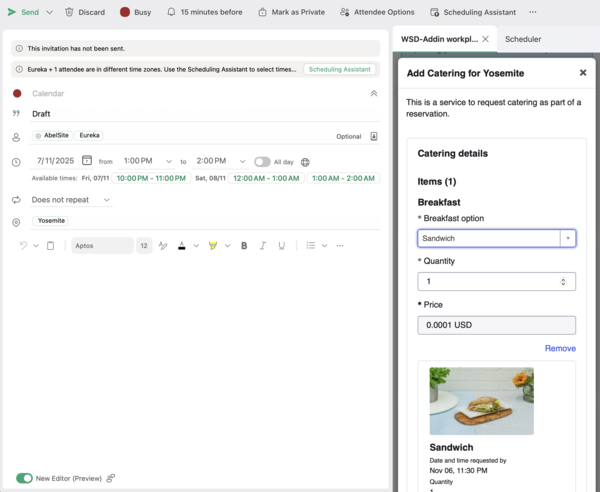Change the 15 minutes before reminder
This screenshot has width=600, height=492.
click(205, 12)
